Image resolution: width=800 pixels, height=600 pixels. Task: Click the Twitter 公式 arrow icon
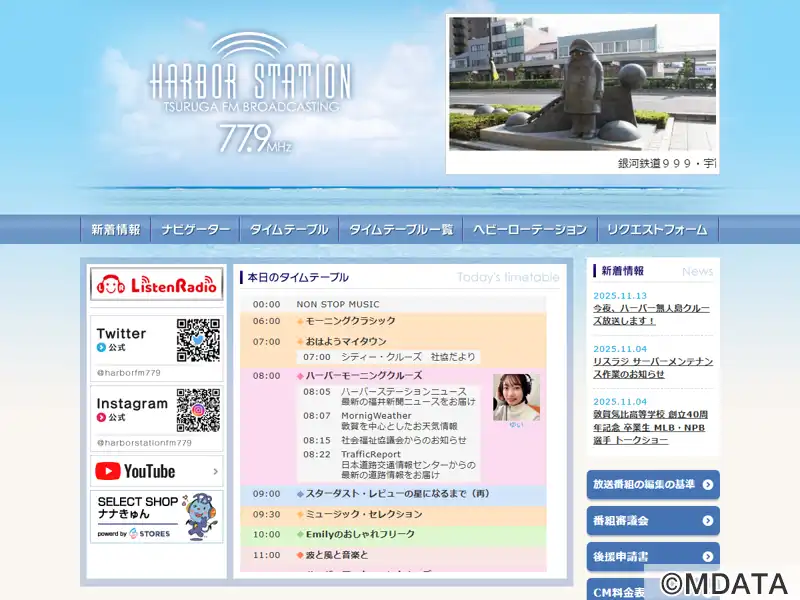pos(101,348)
